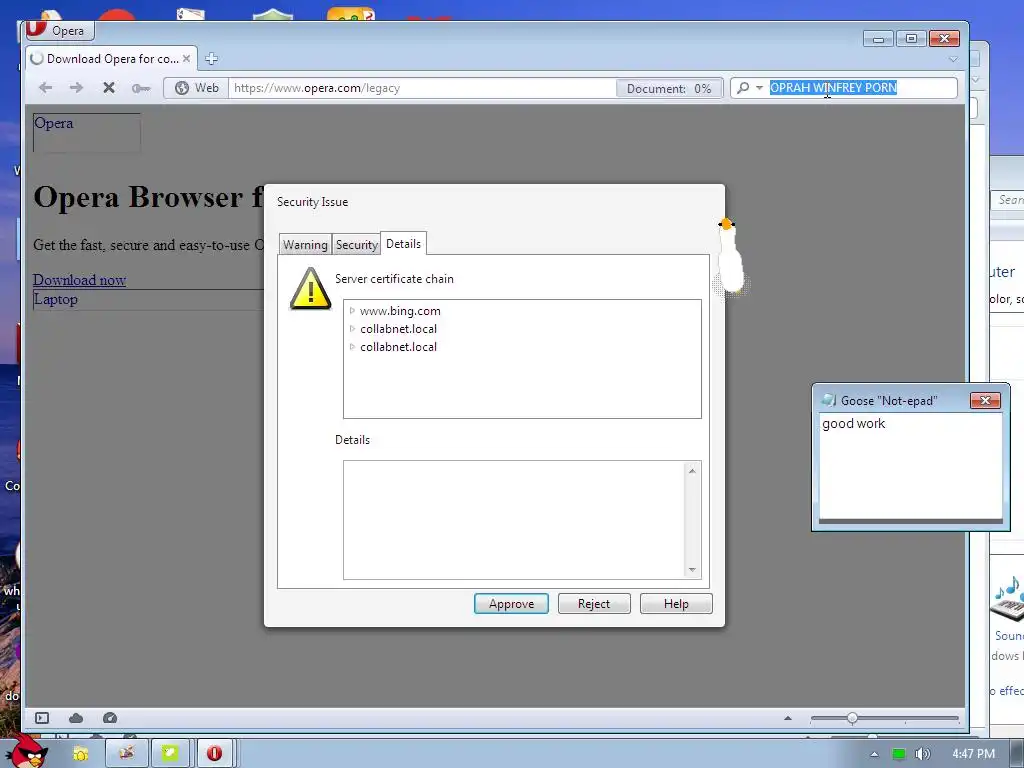
Task: Open the Opera menu button
Action: 59,30
